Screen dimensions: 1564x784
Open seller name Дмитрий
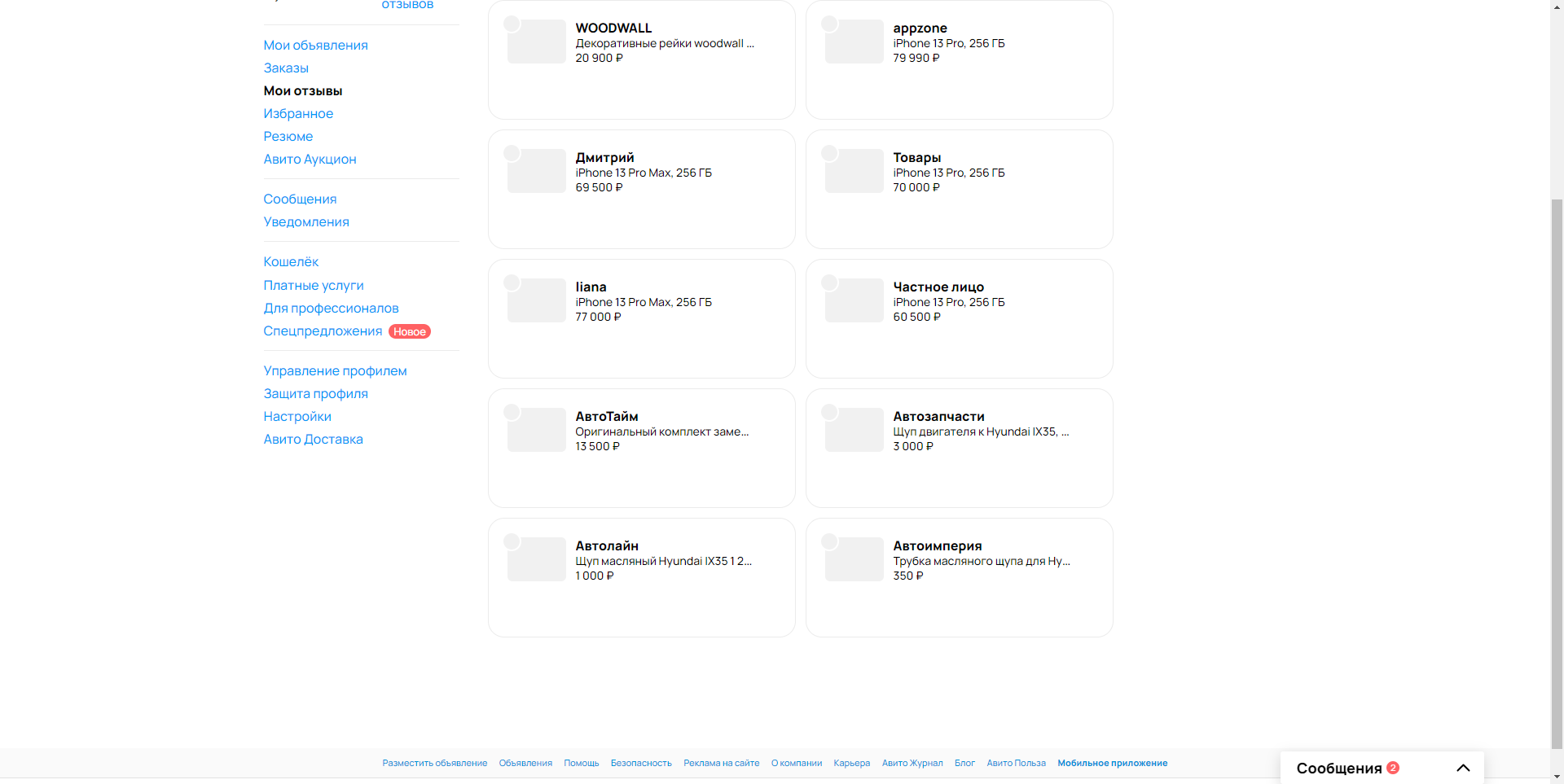tap(604, 157)
